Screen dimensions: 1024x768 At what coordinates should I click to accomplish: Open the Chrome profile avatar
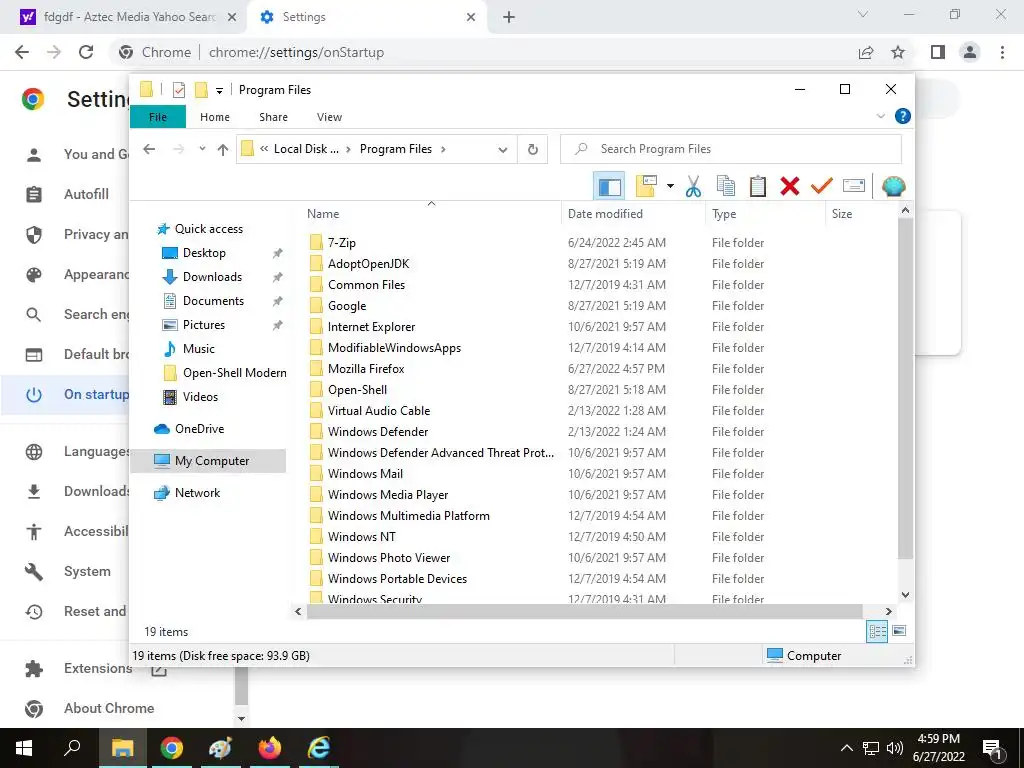[970, 52]
